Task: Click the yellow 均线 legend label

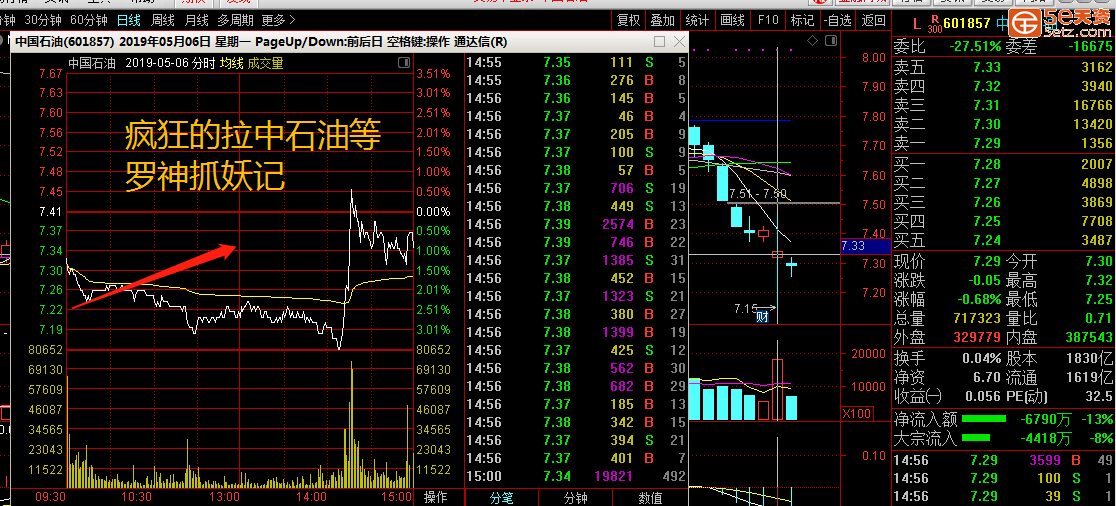Action: point(231,63)
